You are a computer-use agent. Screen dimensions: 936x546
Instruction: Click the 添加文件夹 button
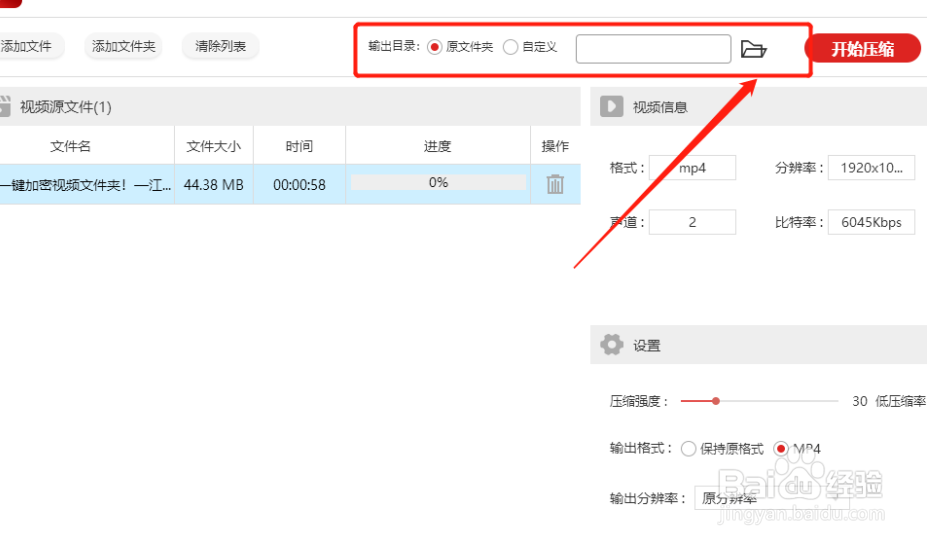point(124,47)
